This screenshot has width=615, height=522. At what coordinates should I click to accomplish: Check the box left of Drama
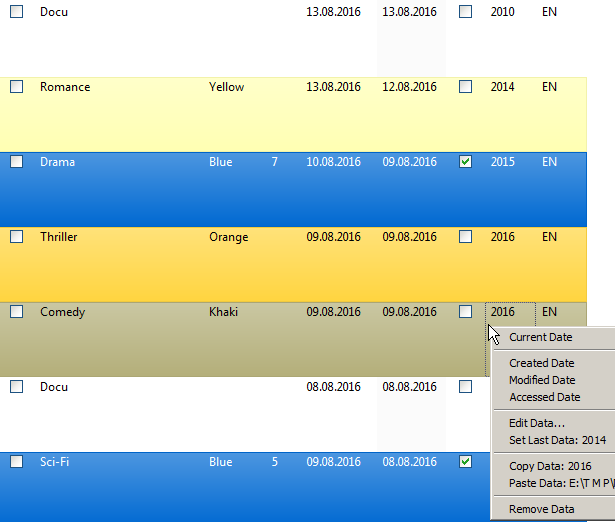(x=16, y=162)
